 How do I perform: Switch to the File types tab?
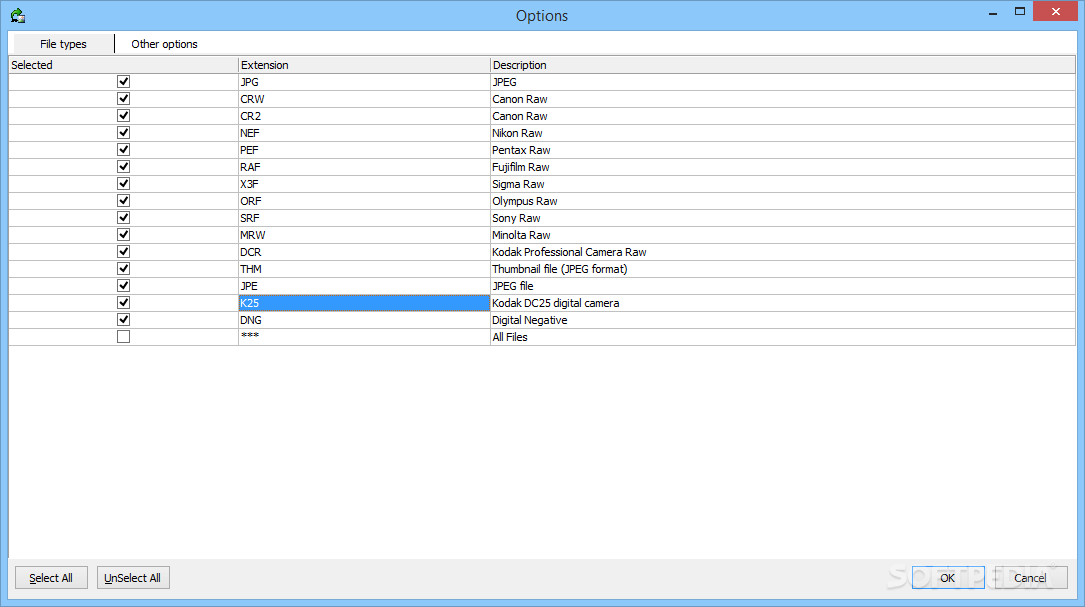click(x=63, y=44)
